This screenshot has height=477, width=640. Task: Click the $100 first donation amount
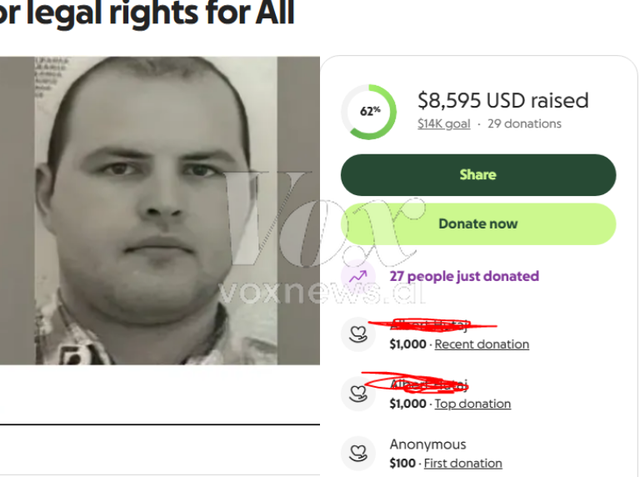click(x=402, y=463)
